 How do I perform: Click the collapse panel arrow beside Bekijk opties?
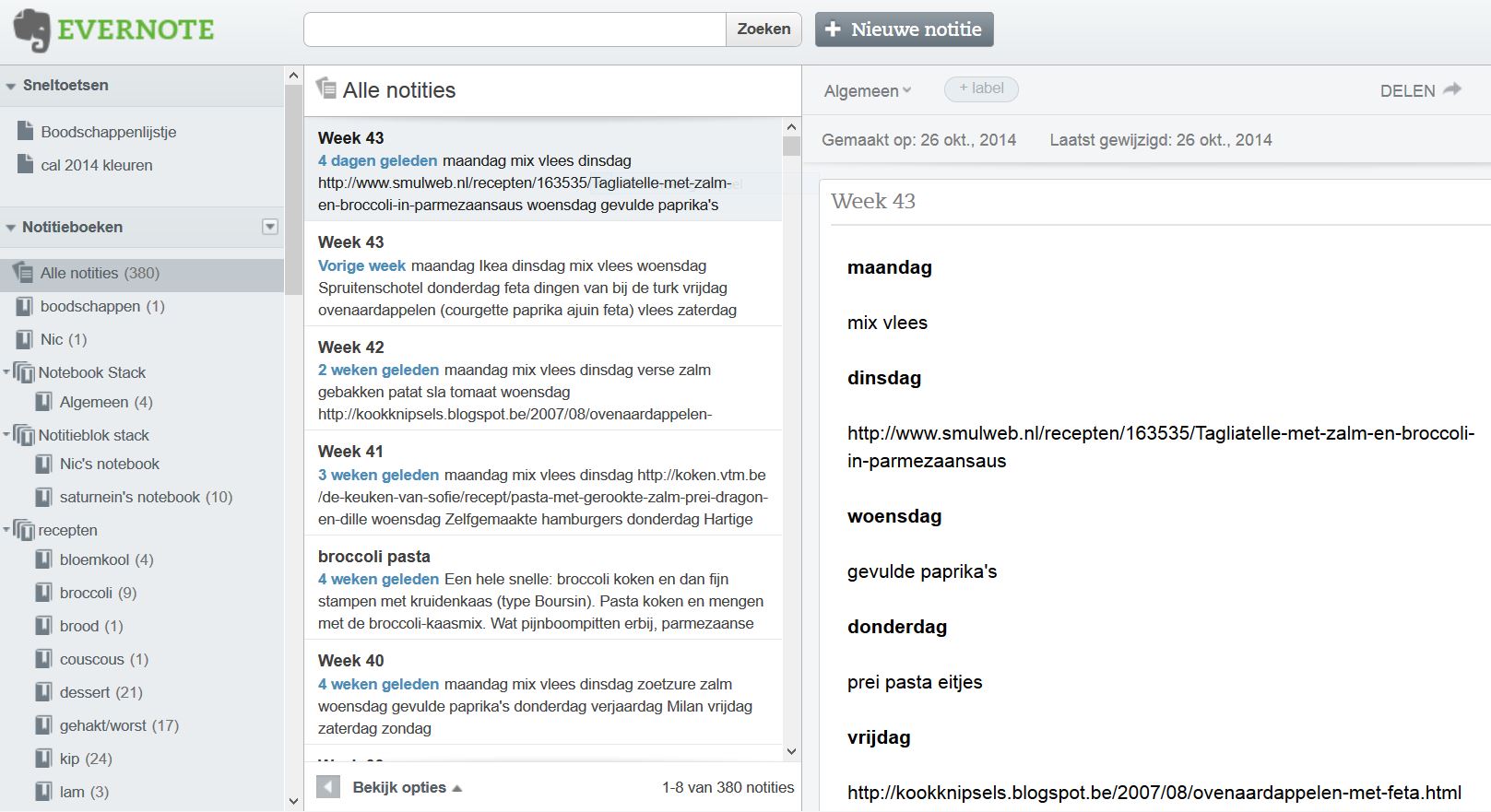pyautogui.click(x=327, y=787)
